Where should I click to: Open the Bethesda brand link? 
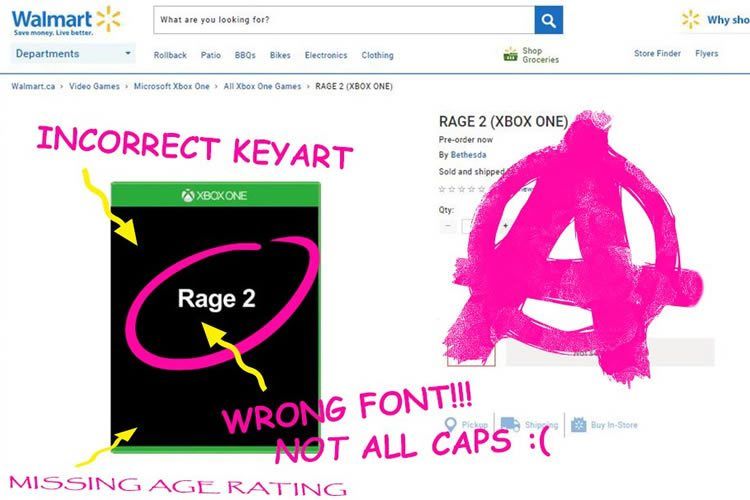(x=468, y=155)
